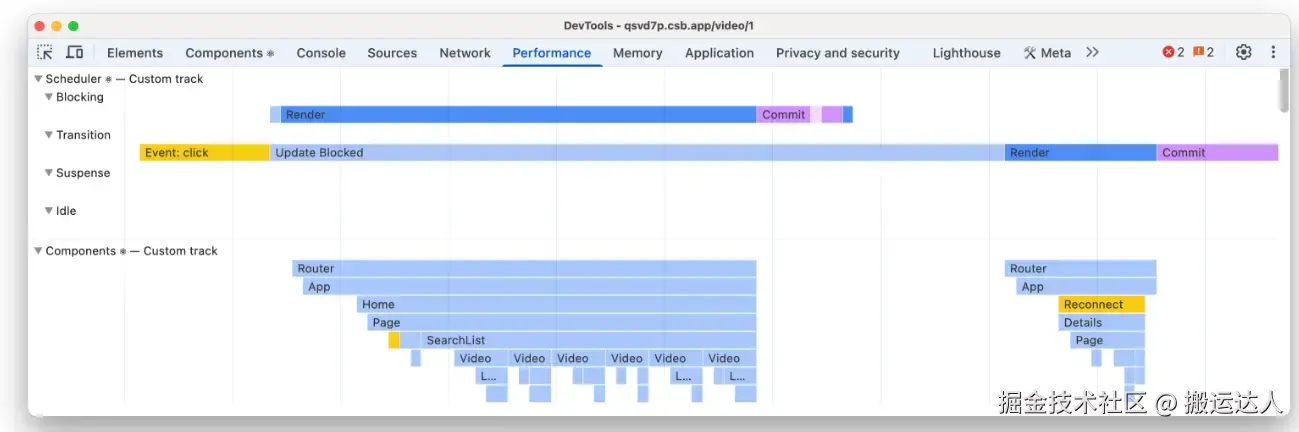Collapse the Idle sub-track
This screenshot has width=1299, height=432.
[x=49, y=211]
